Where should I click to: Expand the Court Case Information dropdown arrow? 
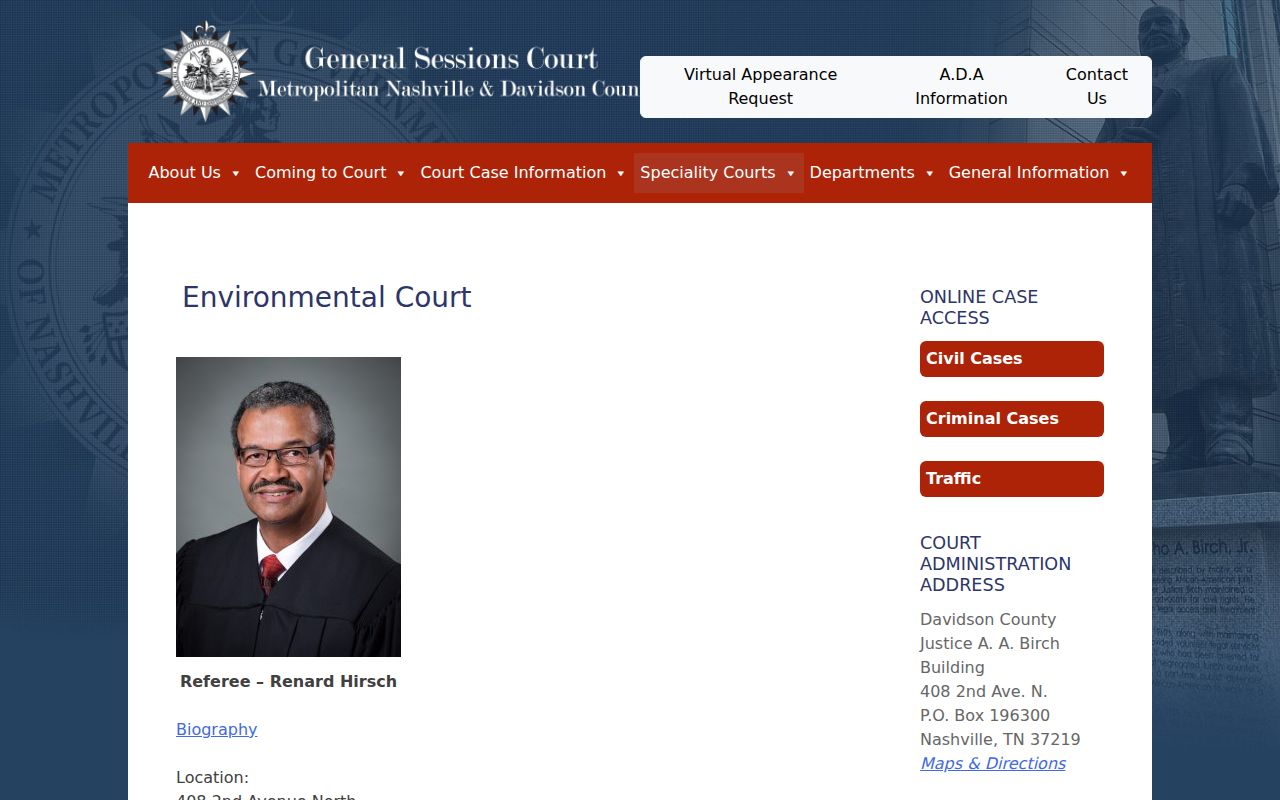621,173
